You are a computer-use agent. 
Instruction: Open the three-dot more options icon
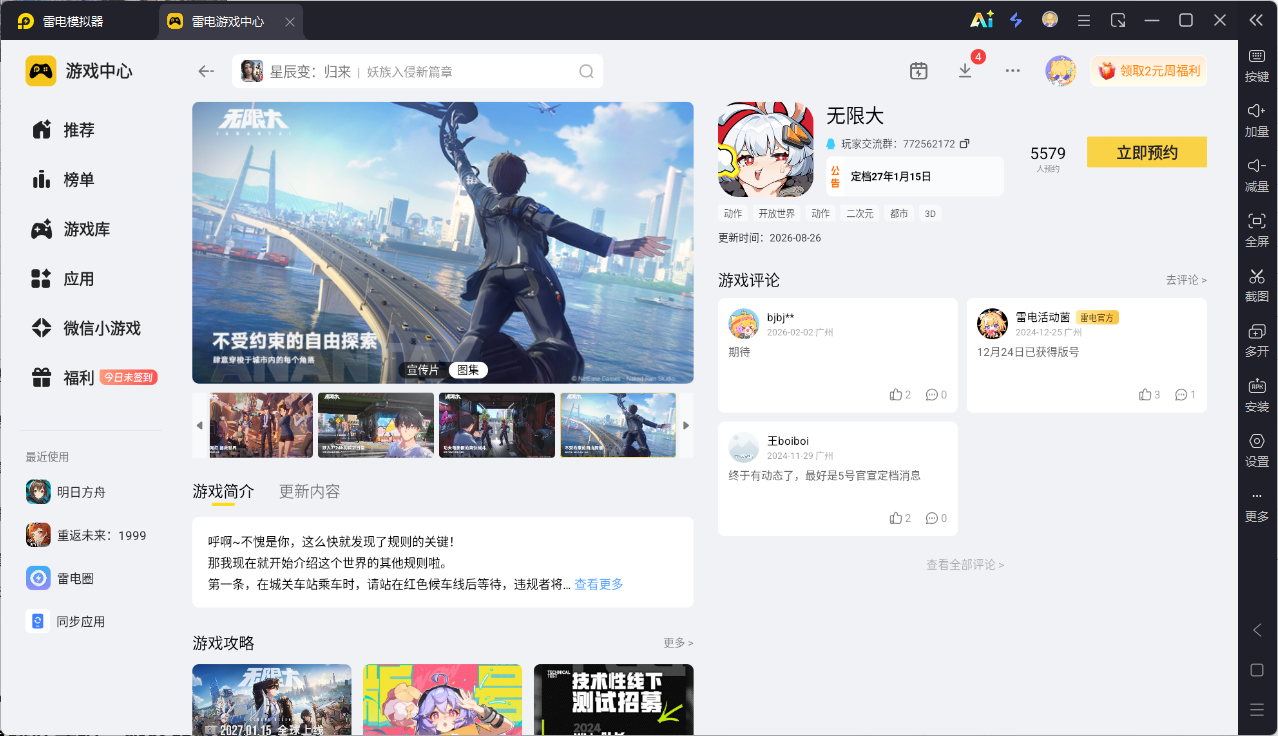1013,71
